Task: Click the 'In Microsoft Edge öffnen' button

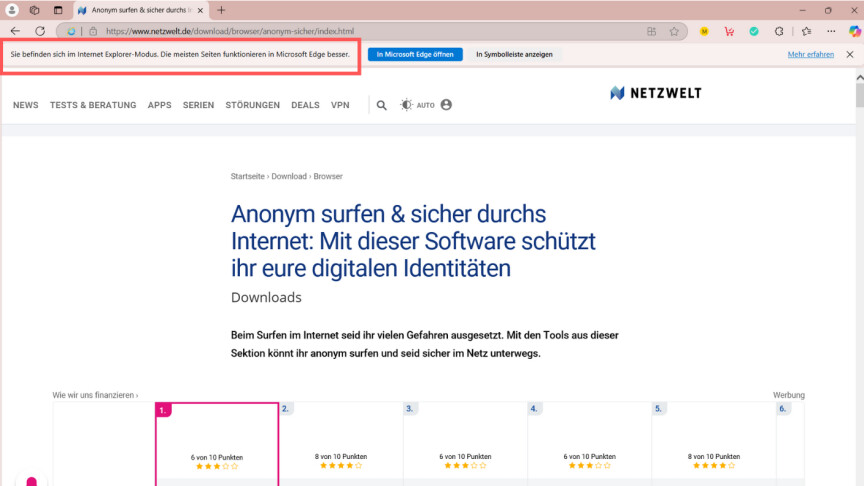Action: (415, 54)
